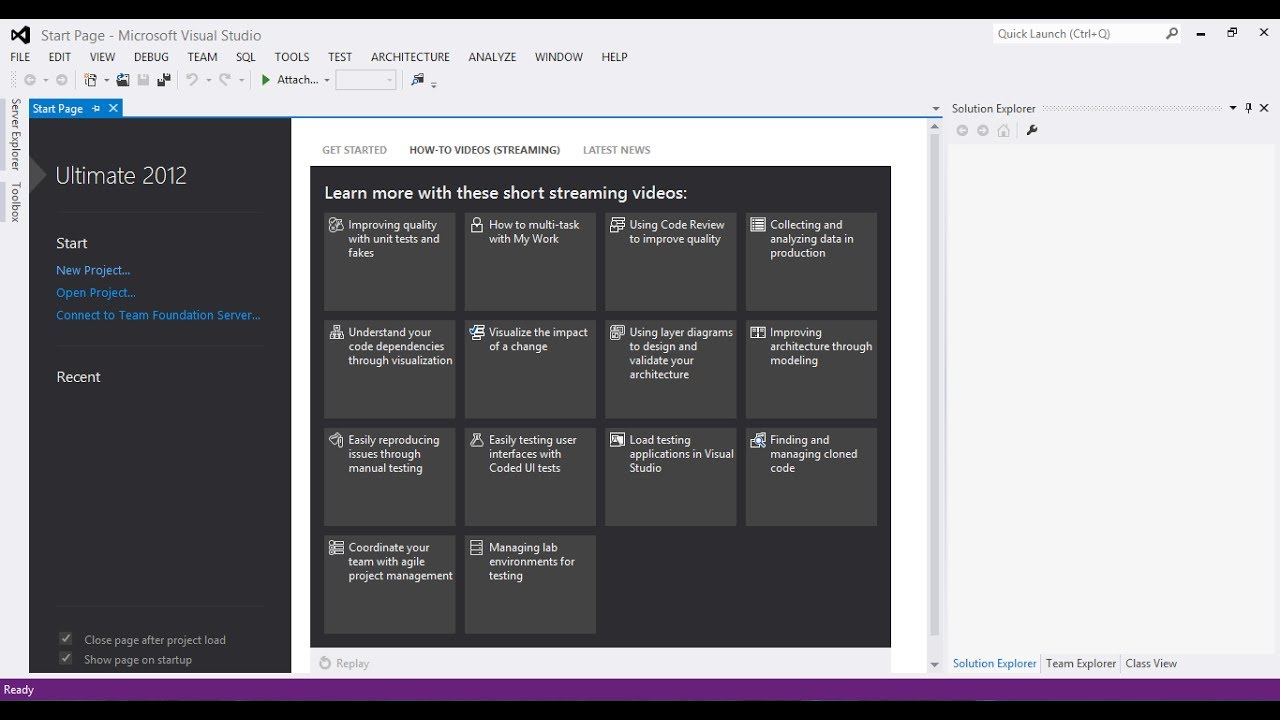Open the empty solution configurations combo box
Screen dimensions: 1280x720
(366, 80)
